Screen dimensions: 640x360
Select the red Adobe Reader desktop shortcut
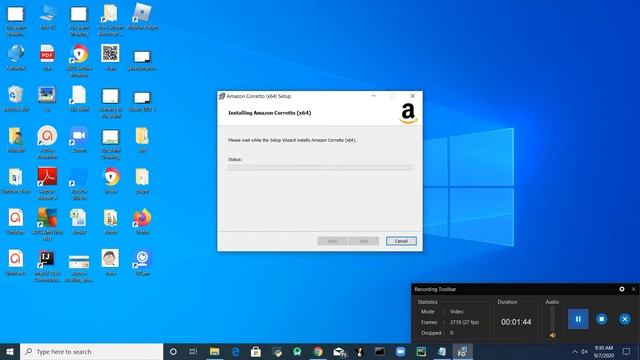(x=47, y=183)
